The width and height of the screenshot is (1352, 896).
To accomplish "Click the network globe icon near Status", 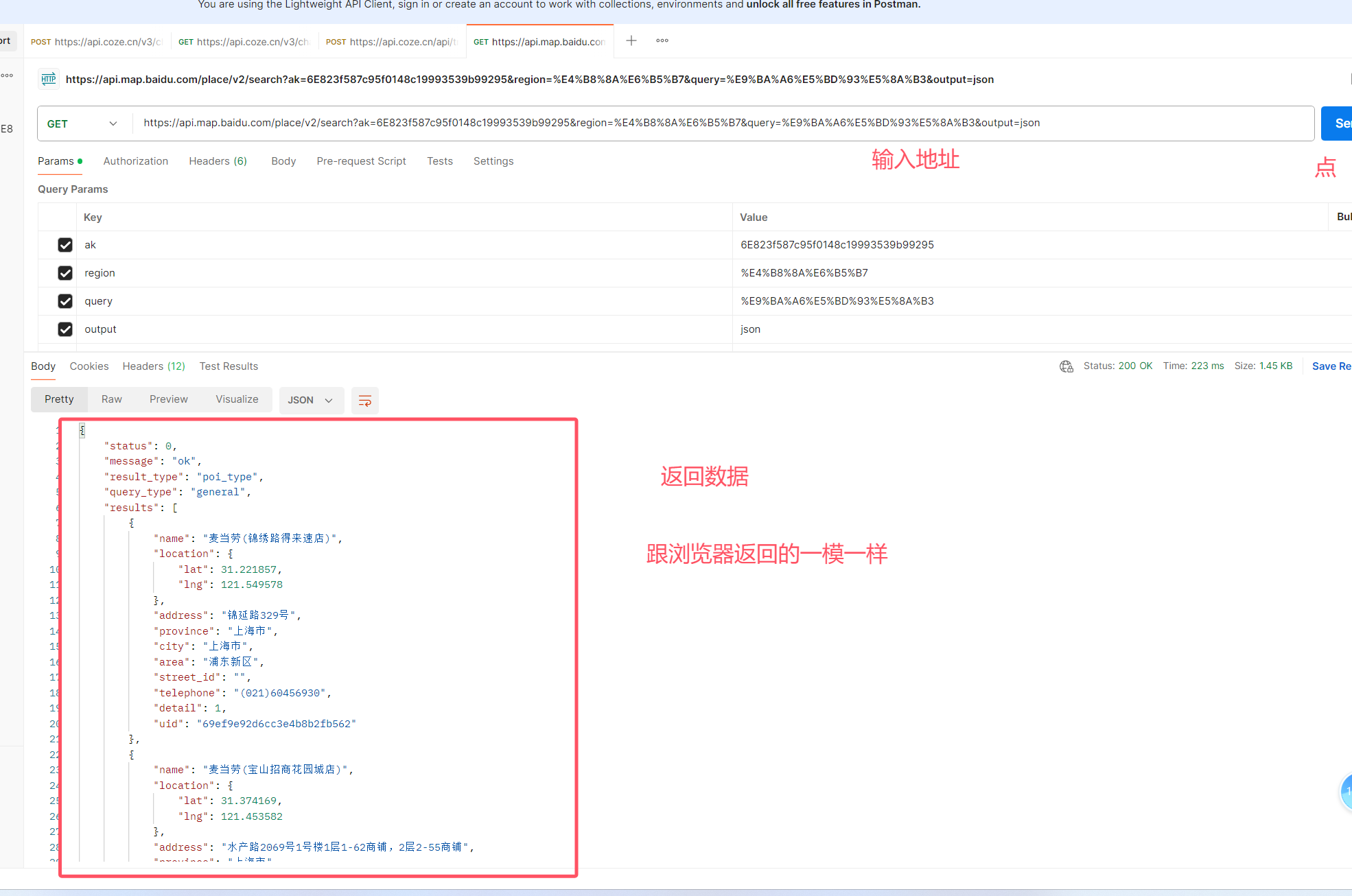I will [1066, 366].
